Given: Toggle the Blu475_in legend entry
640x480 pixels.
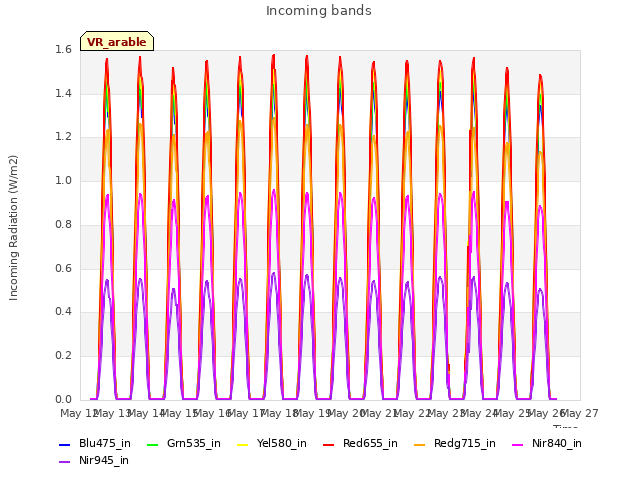Looking at the screenshot, I should coord(95,444).
